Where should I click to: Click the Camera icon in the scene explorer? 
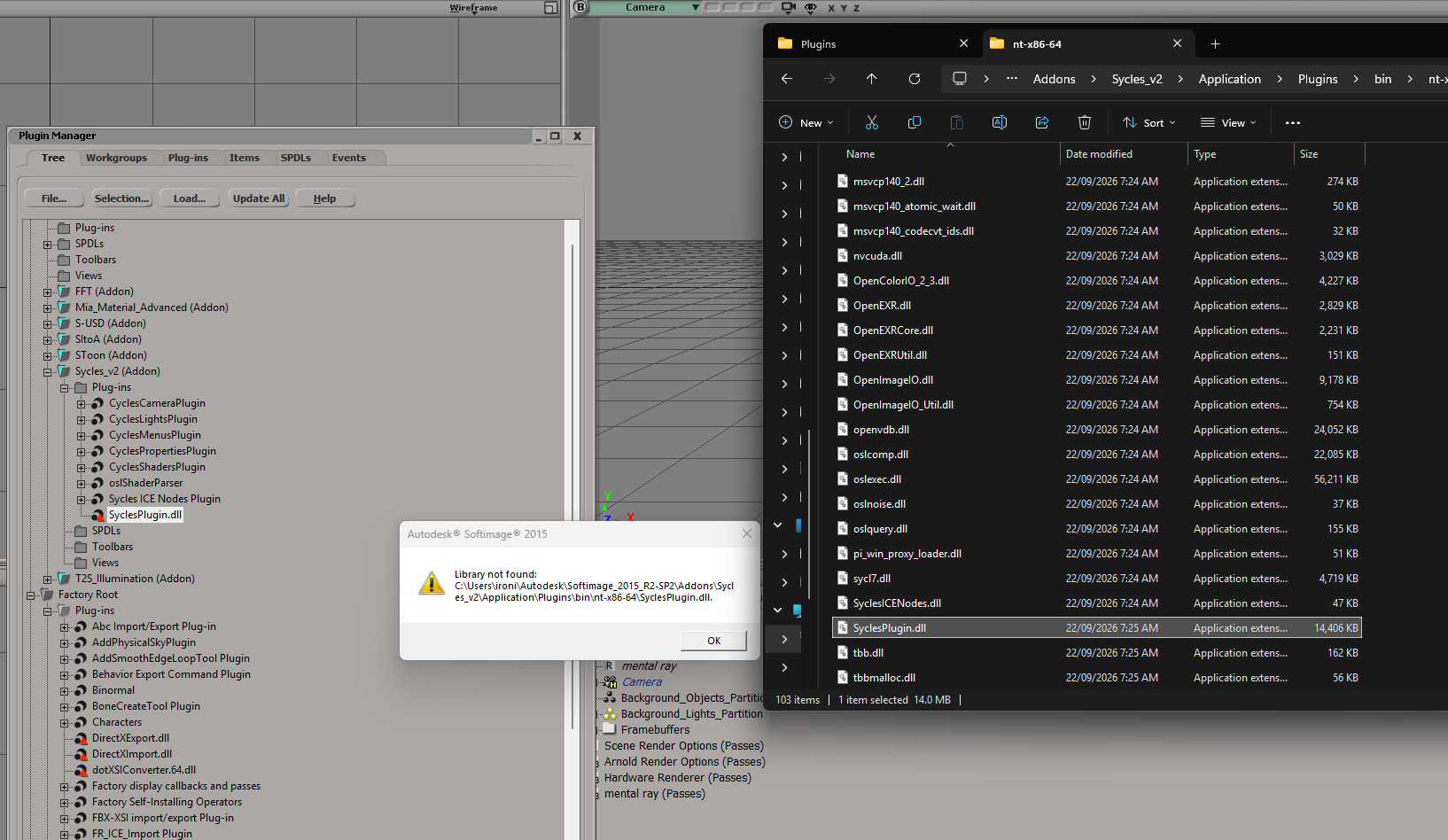pyautogui.click(x=611, y=682)
